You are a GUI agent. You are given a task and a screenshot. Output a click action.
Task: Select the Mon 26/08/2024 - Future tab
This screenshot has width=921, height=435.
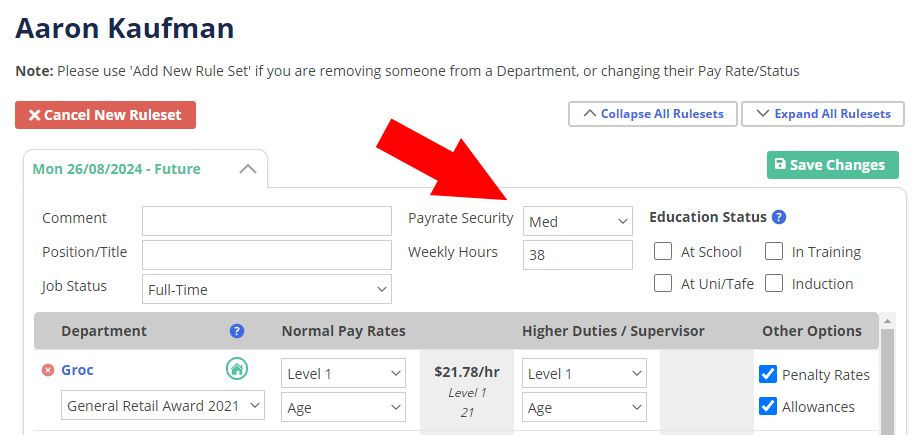click(117, 169)
